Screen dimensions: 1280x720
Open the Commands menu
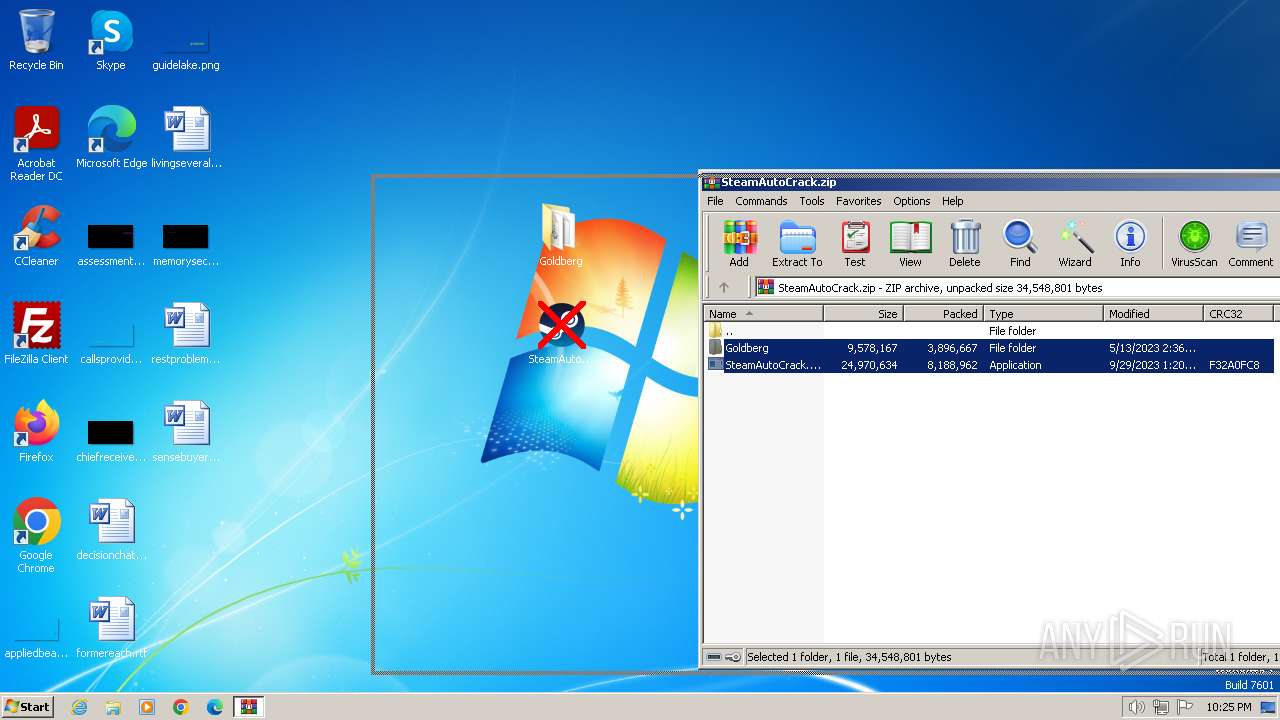pyautogui.click(x=761, y=201)
